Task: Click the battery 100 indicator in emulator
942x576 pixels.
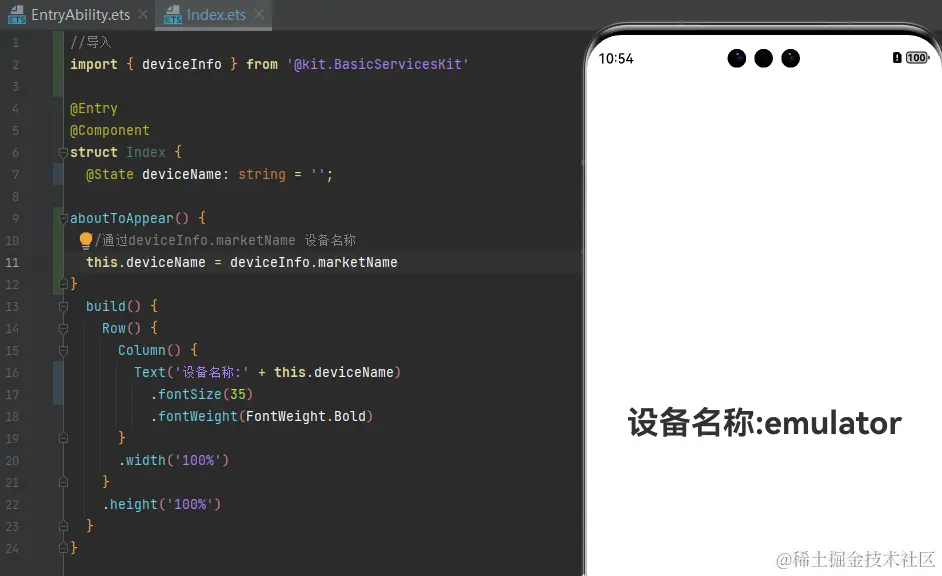Action: 917,58
